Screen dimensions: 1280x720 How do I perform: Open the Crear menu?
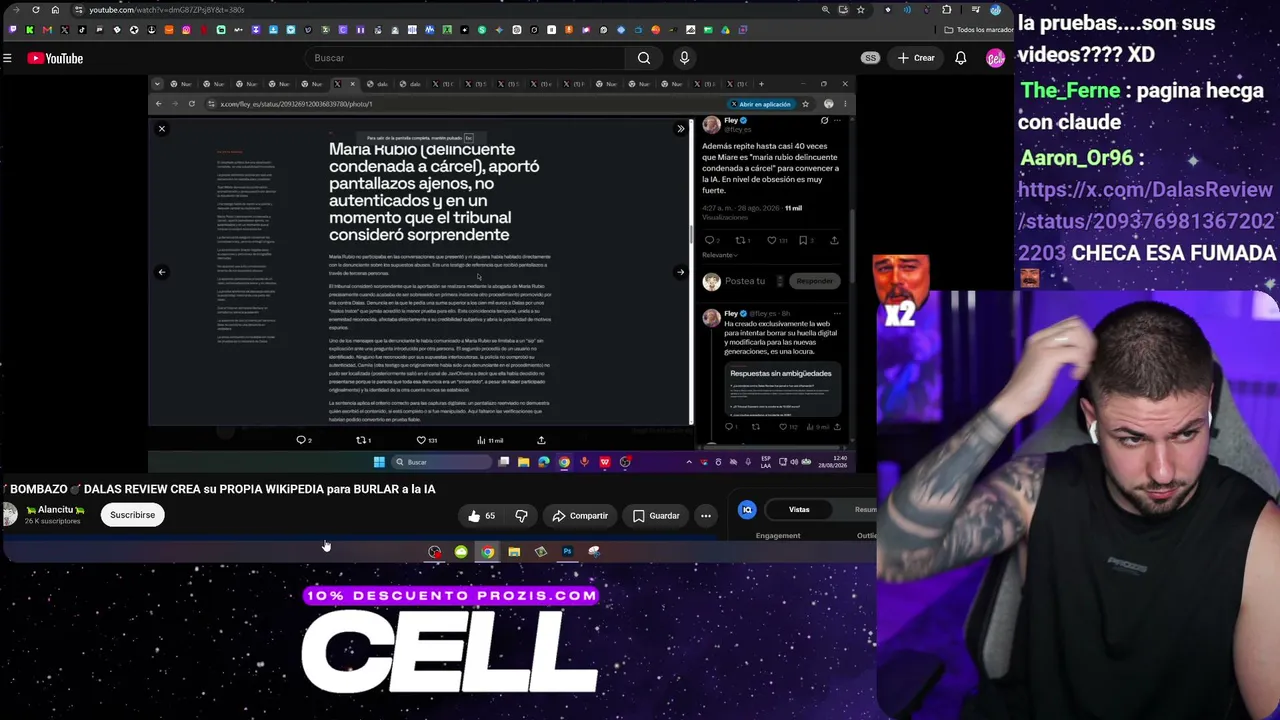click(916, 58)
